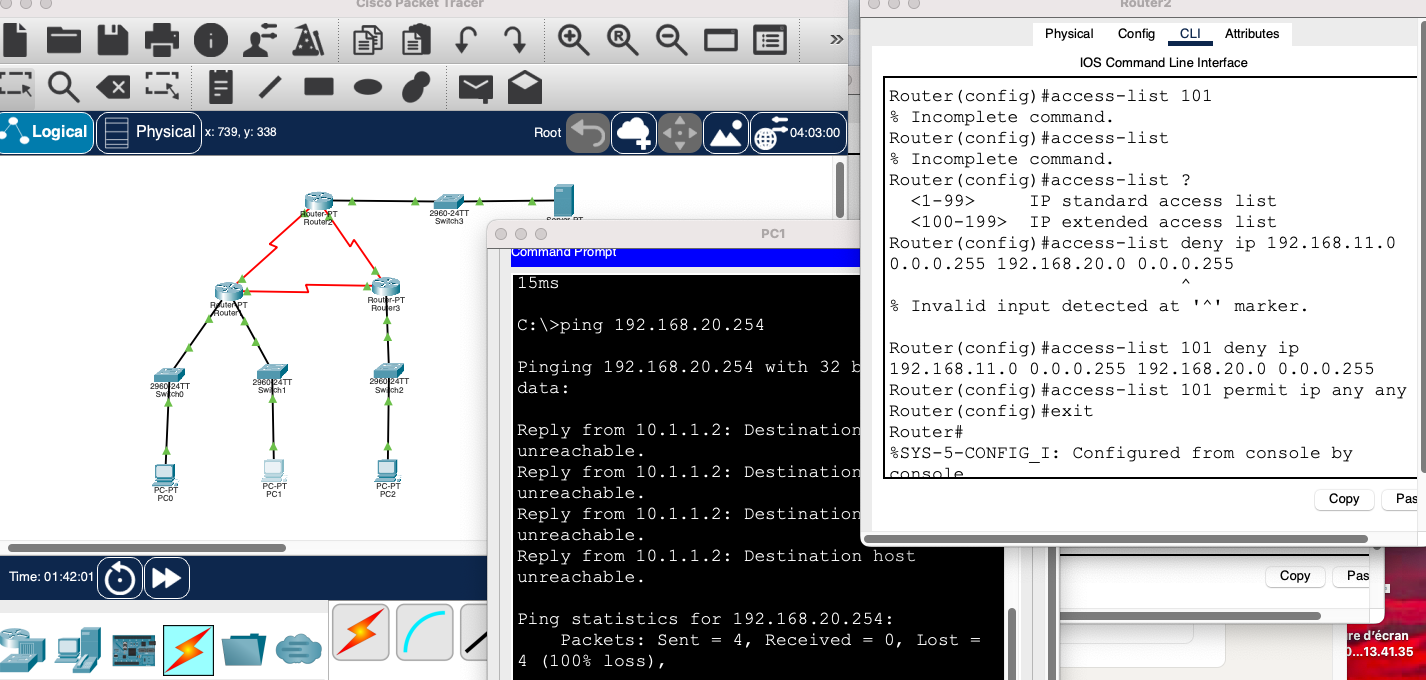Choose the Connections lightning category
1426x680 pixels.
click(x=188, y=649)
